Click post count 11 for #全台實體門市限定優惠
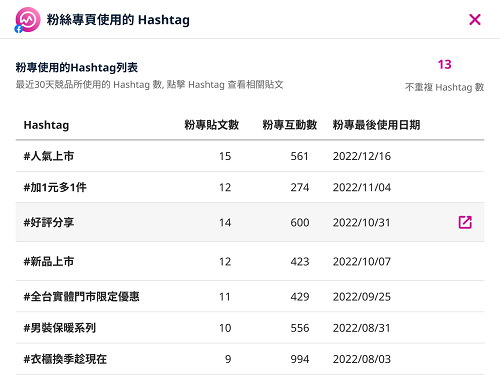The width and height of the screenshot is (500, 377). pyautogui.click(x=225, y=297)
